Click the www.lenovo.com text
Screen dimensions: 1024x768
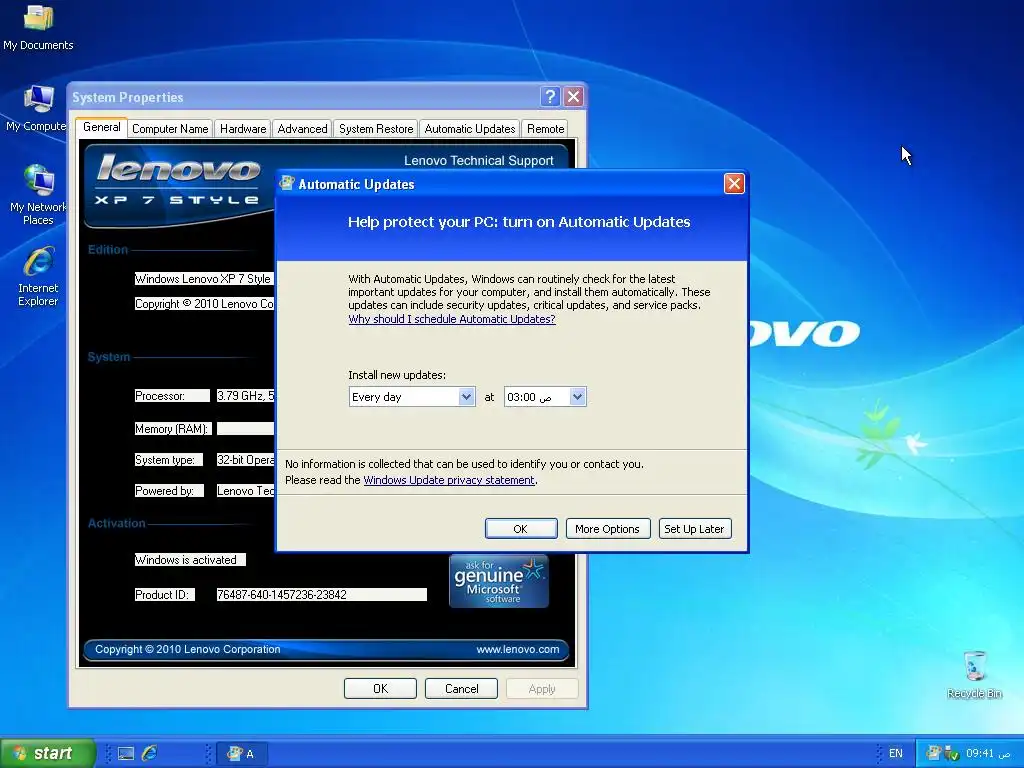517,649
